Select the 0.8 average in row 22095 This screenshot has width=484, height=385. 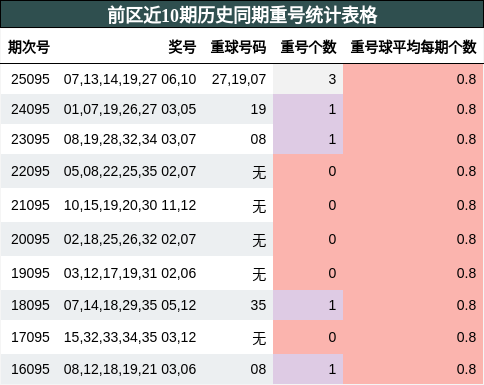click(466, 171)
